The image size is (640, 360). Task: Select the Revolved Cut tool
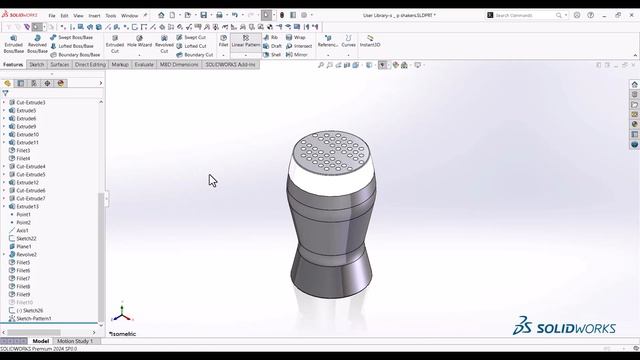(x=164, y=44)
